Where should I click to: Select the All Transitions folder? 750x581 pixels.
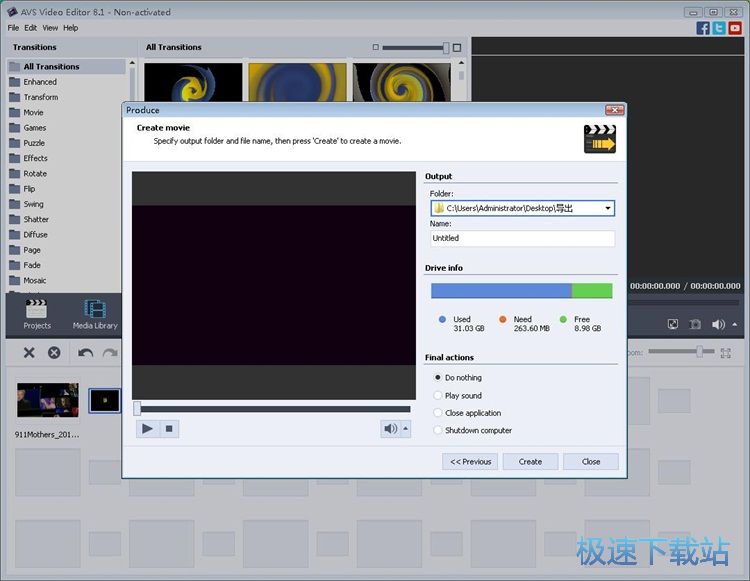point(66,66)
